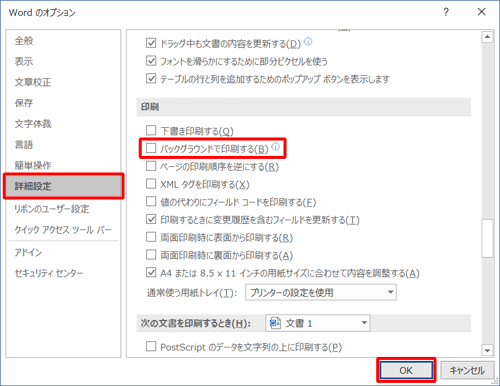Open 文字体裁 options category
The width and height of the screenshot is (500, 386).
[33, 124]
